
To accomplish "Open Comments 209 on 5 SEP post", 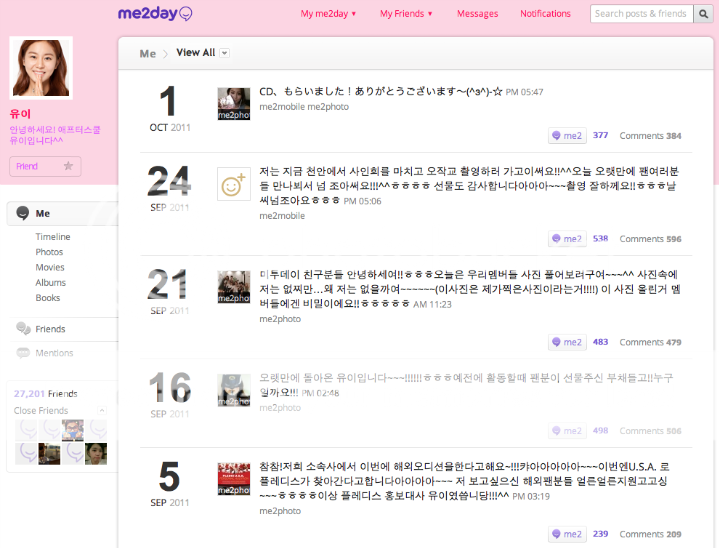I will click(x=650, y=534).
